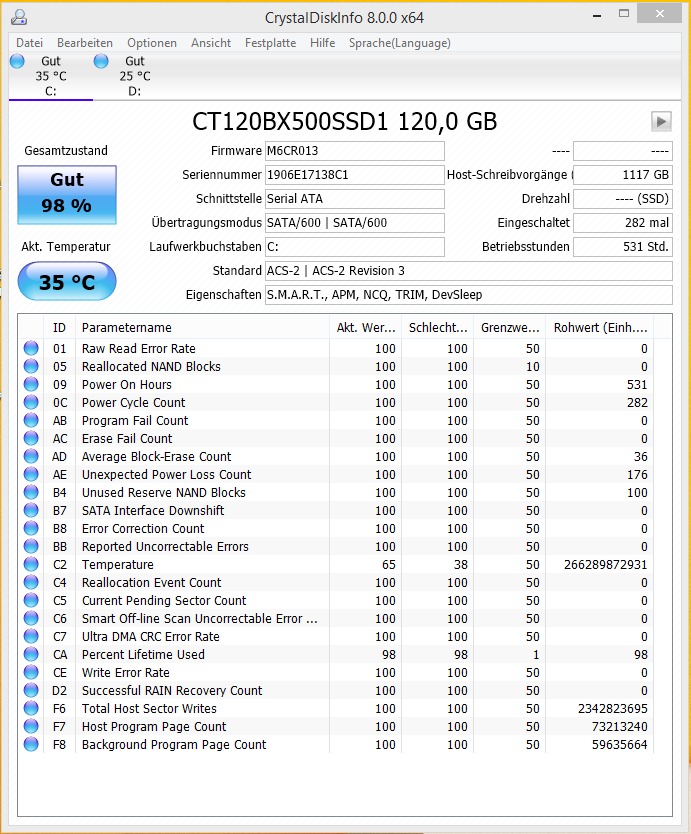Image resolution: width=691 pixels, height=834 pixels.
Task: Click the Standard field ACS-2 Revision 3
Action: click(469, 271)
